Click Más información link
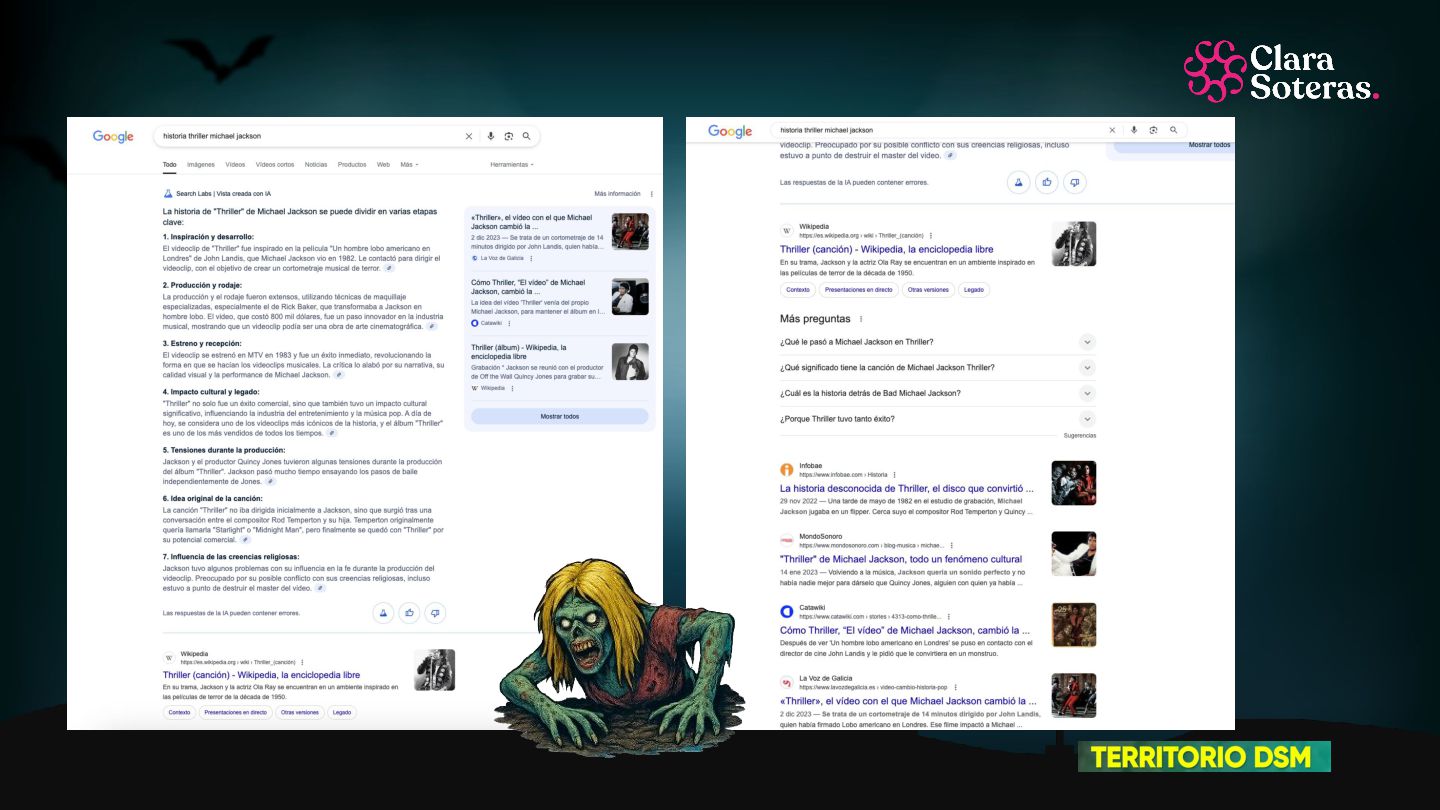1440x810 pixels. tap(617, 194)
